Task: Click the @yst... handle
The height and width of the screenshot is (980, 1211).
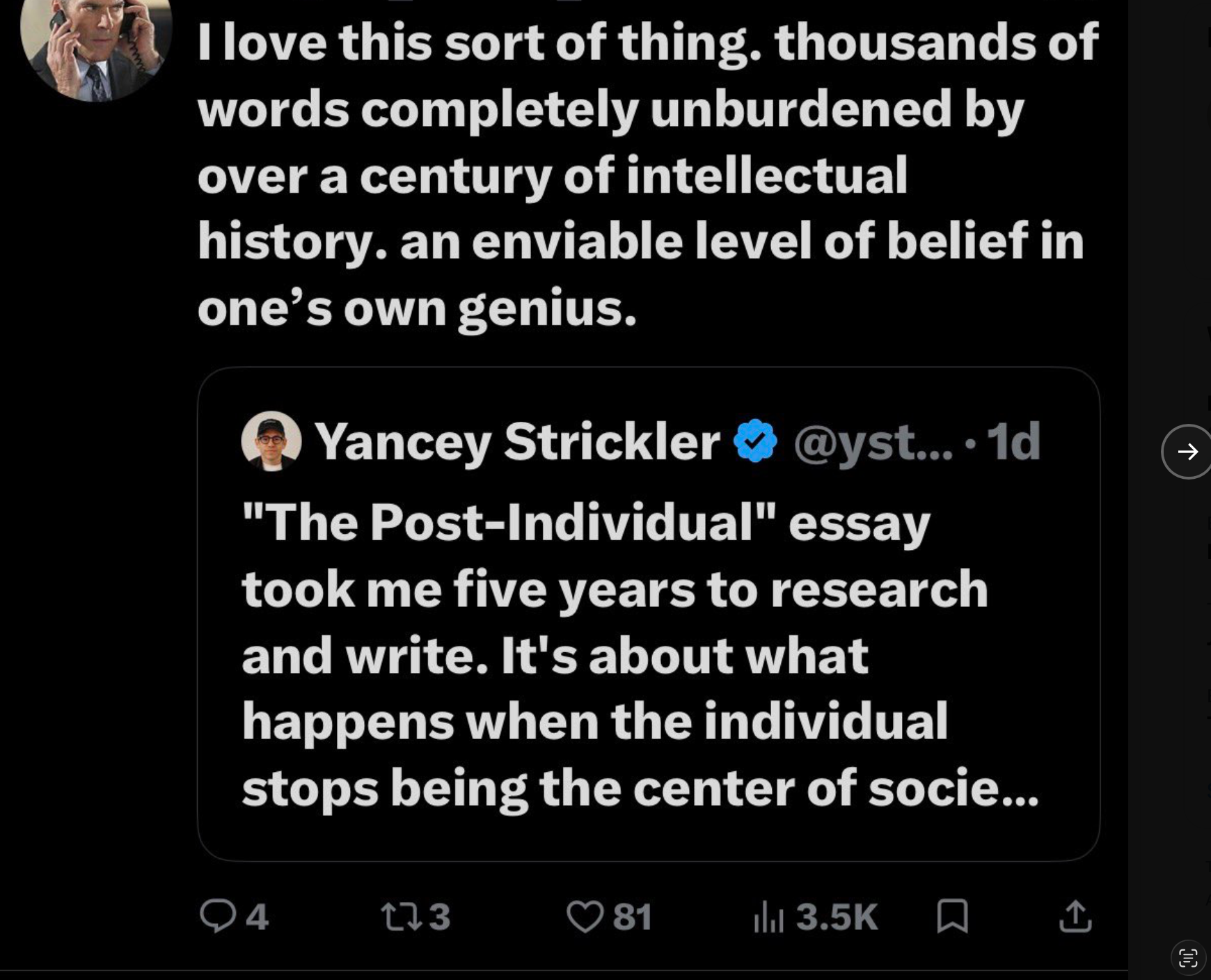Action: pyautogui.click(x=873, y=441)
